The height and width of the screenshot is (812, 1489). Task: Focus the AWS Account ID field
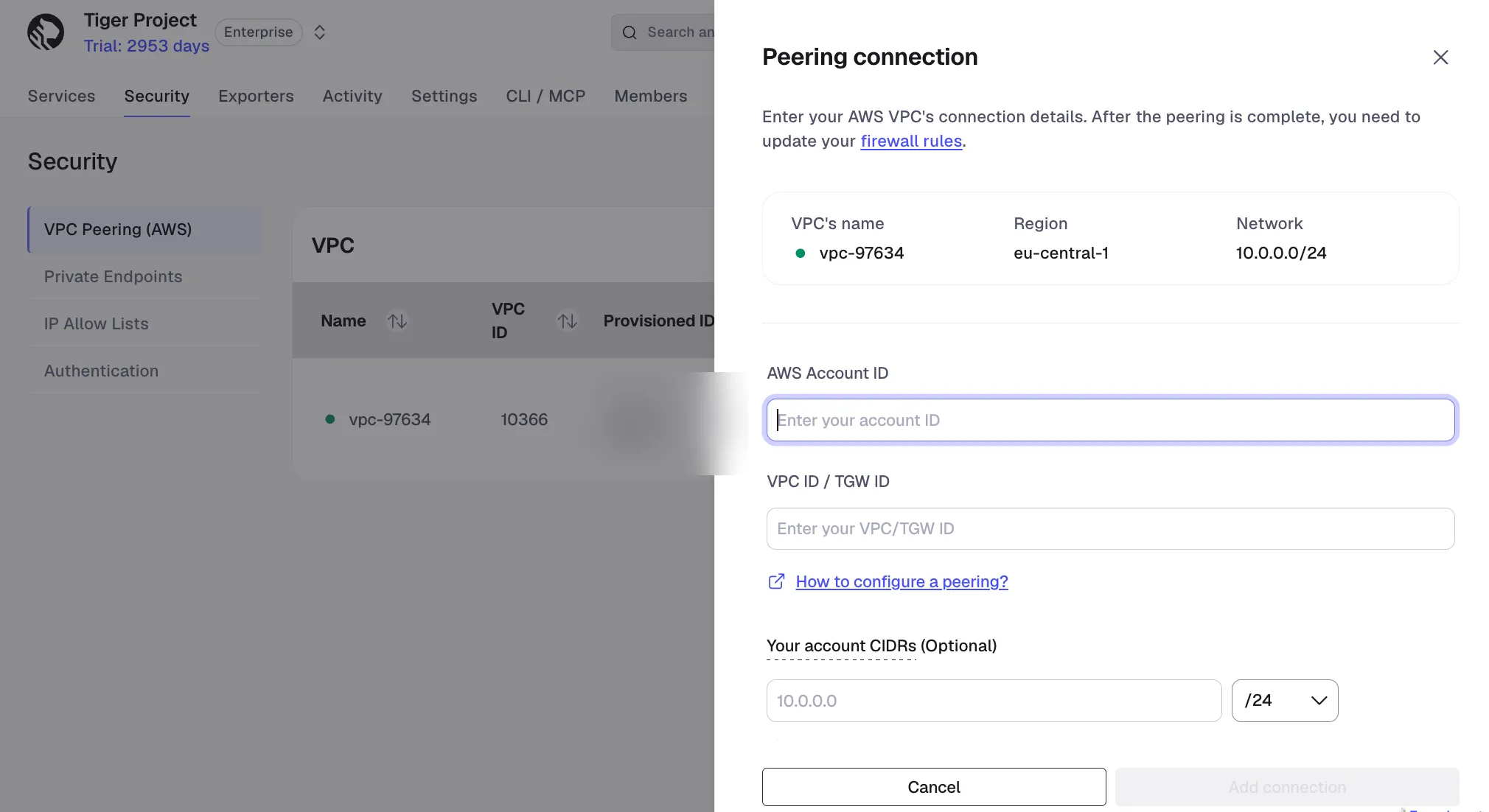(x=1110, y=420)
